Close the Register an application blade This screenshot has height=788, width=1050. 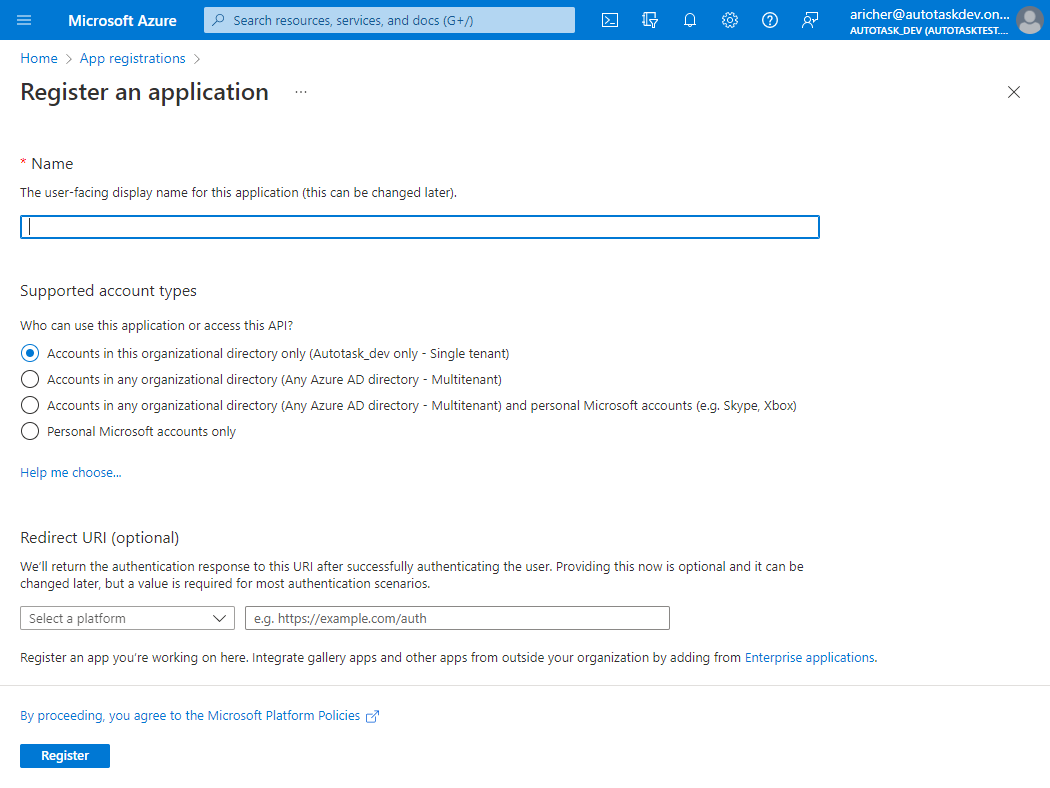click(x=1014, y=92)
